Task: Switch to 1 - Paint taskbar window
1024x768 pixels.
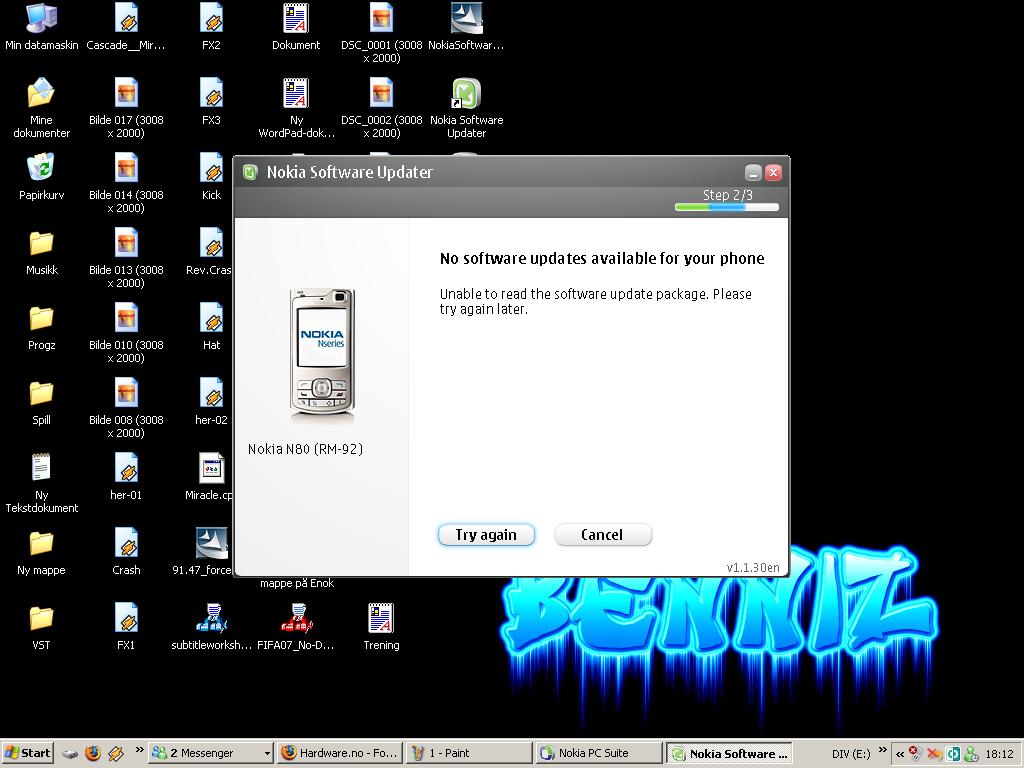Action: (x=468, y=753)
